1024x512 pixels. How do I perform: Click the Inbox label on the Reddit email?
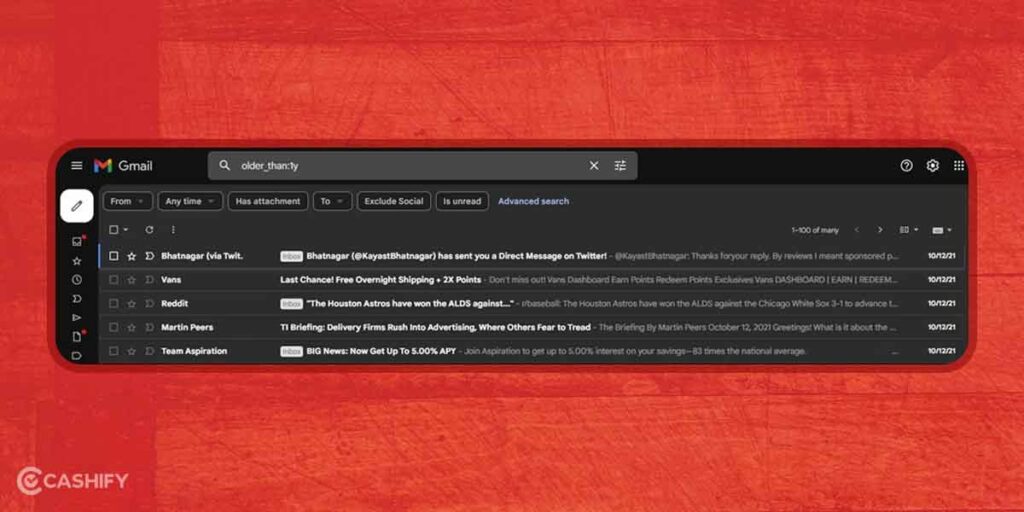coord(291,304)
